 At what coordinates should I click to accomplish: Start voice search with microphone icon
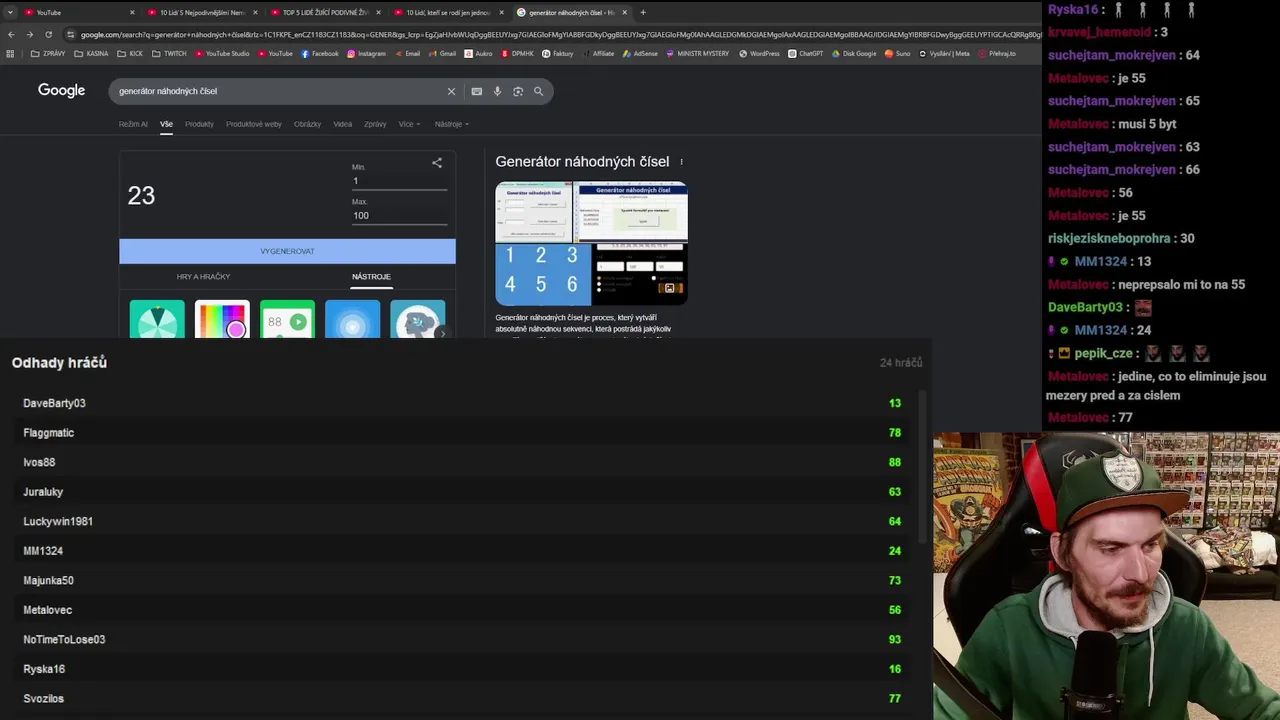[497, 91]
